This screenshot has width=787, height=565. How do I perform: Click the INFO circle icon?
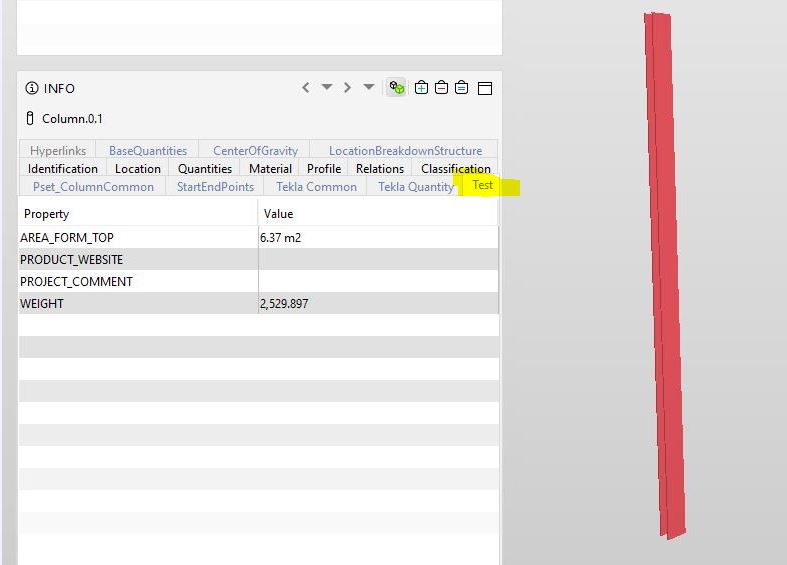click(x=32, y=88)
